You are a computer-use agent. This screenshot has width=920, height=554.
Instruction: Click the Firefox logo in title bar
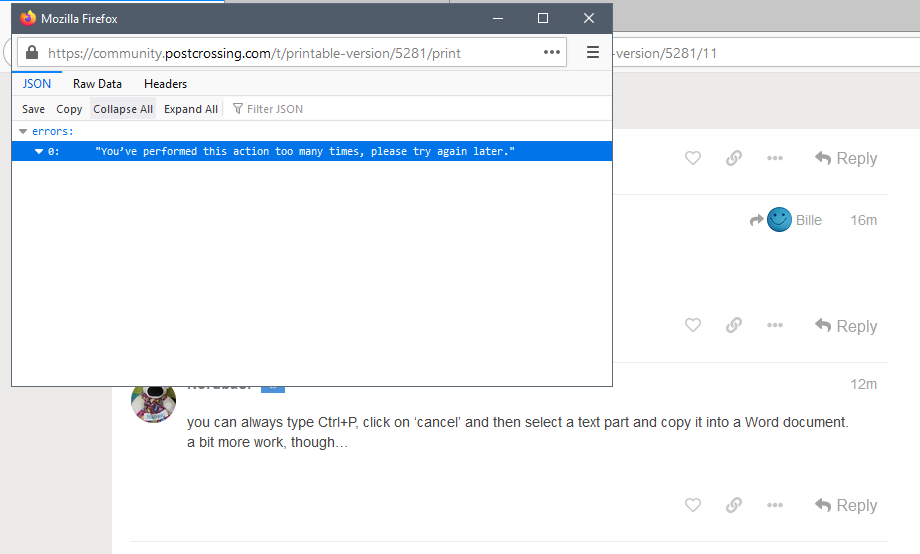click(28, 18)
